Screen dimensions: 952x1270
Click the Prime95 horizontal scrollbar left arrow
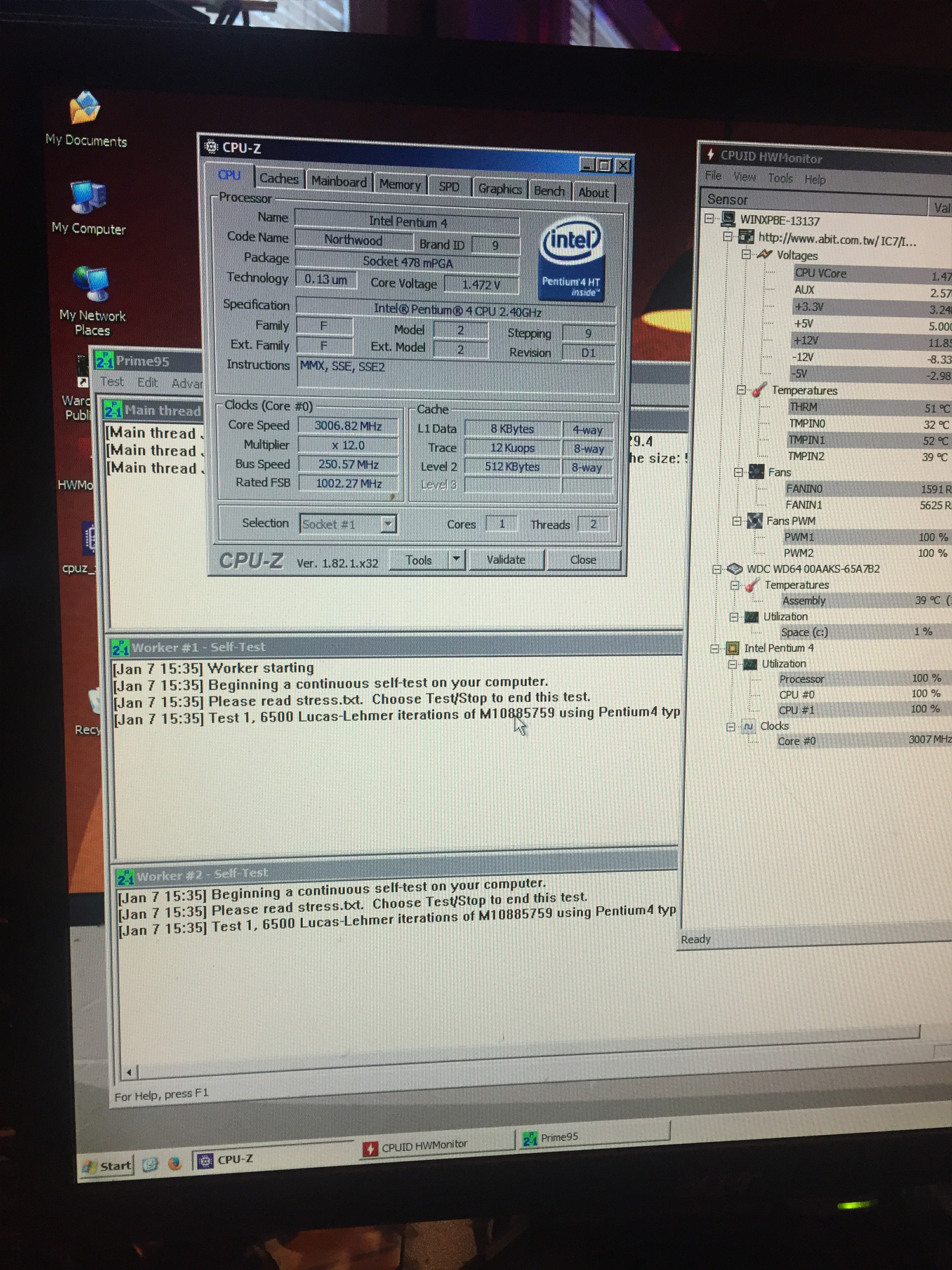tap(129, 1073)
